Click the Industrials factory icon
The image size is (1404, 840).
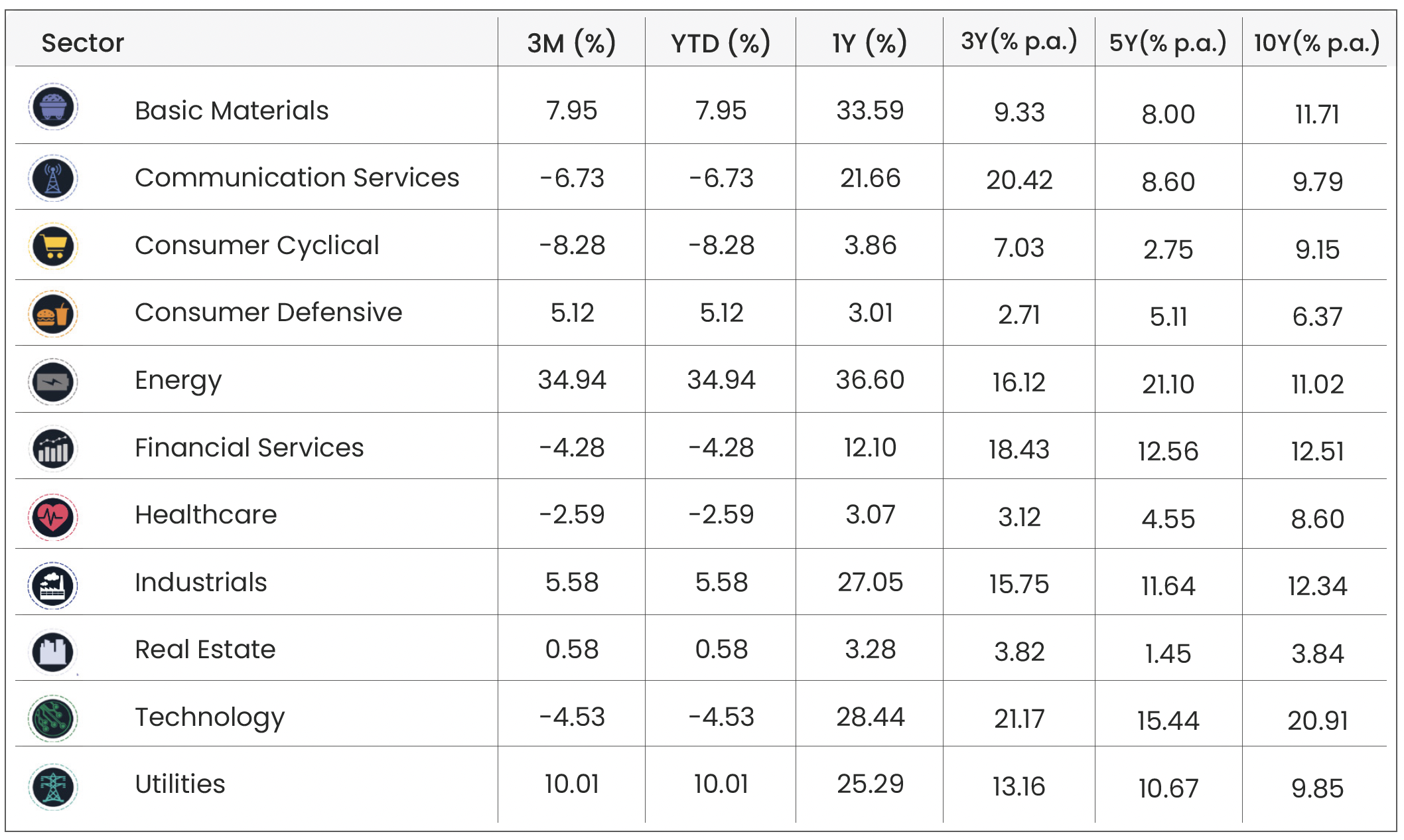pos(53,585)
